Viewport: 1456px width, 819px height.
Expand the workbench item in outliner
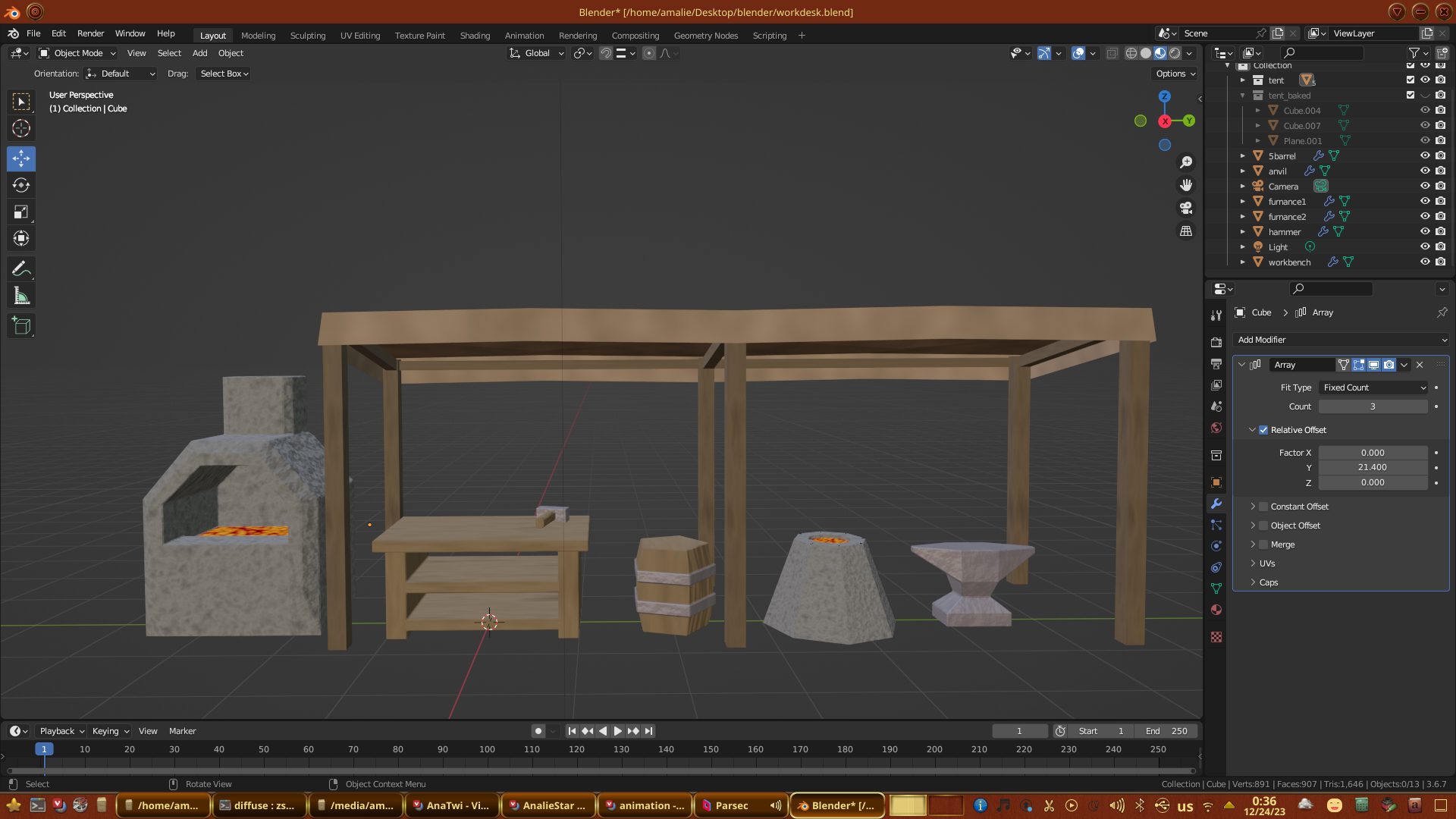tap(1242, 262)
